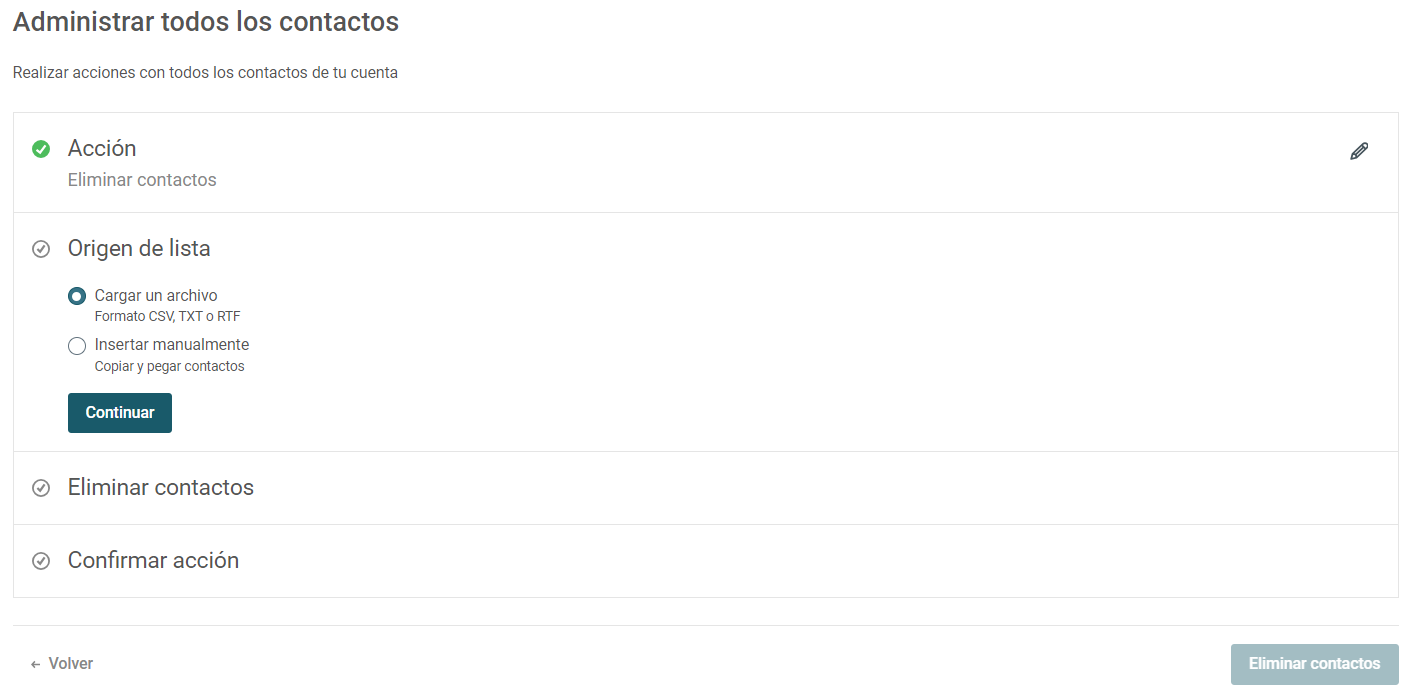1407x691 pixels.
Task: Click the Copiar y pegar contactos description
Action: (x=170, y=366)
